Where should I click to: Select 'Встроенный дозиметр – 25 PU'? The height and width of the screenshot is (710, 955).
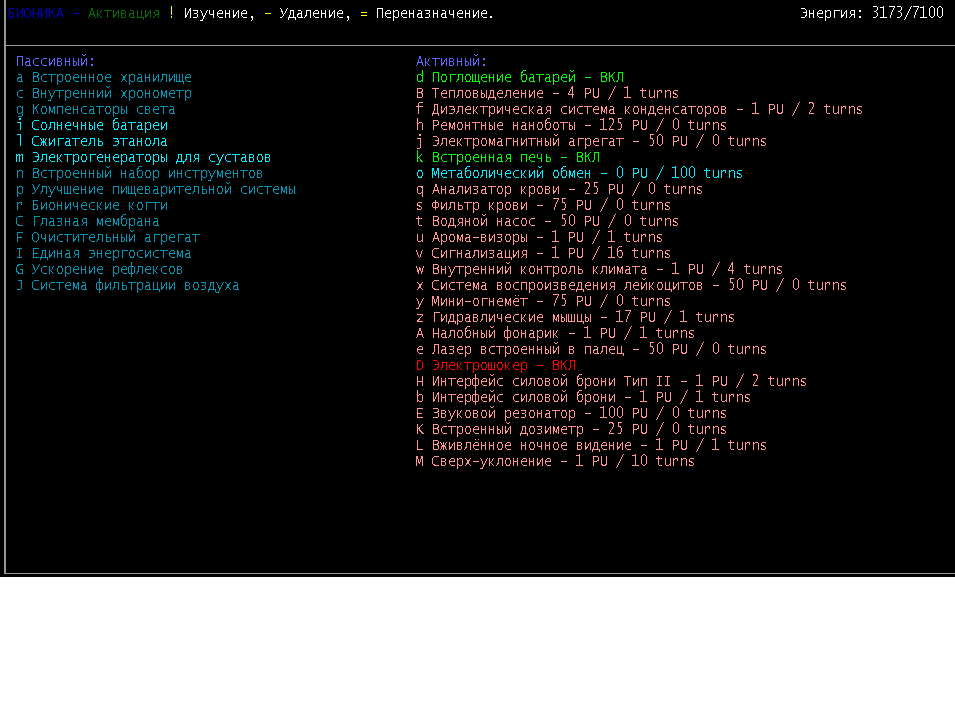pos(571,429)
